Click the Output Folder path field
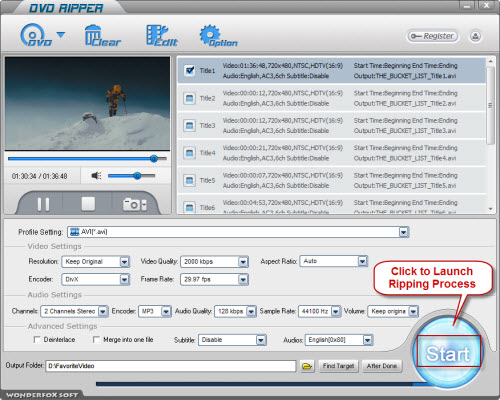This screenshot has height=400, width=500. [x=171, y=366]
